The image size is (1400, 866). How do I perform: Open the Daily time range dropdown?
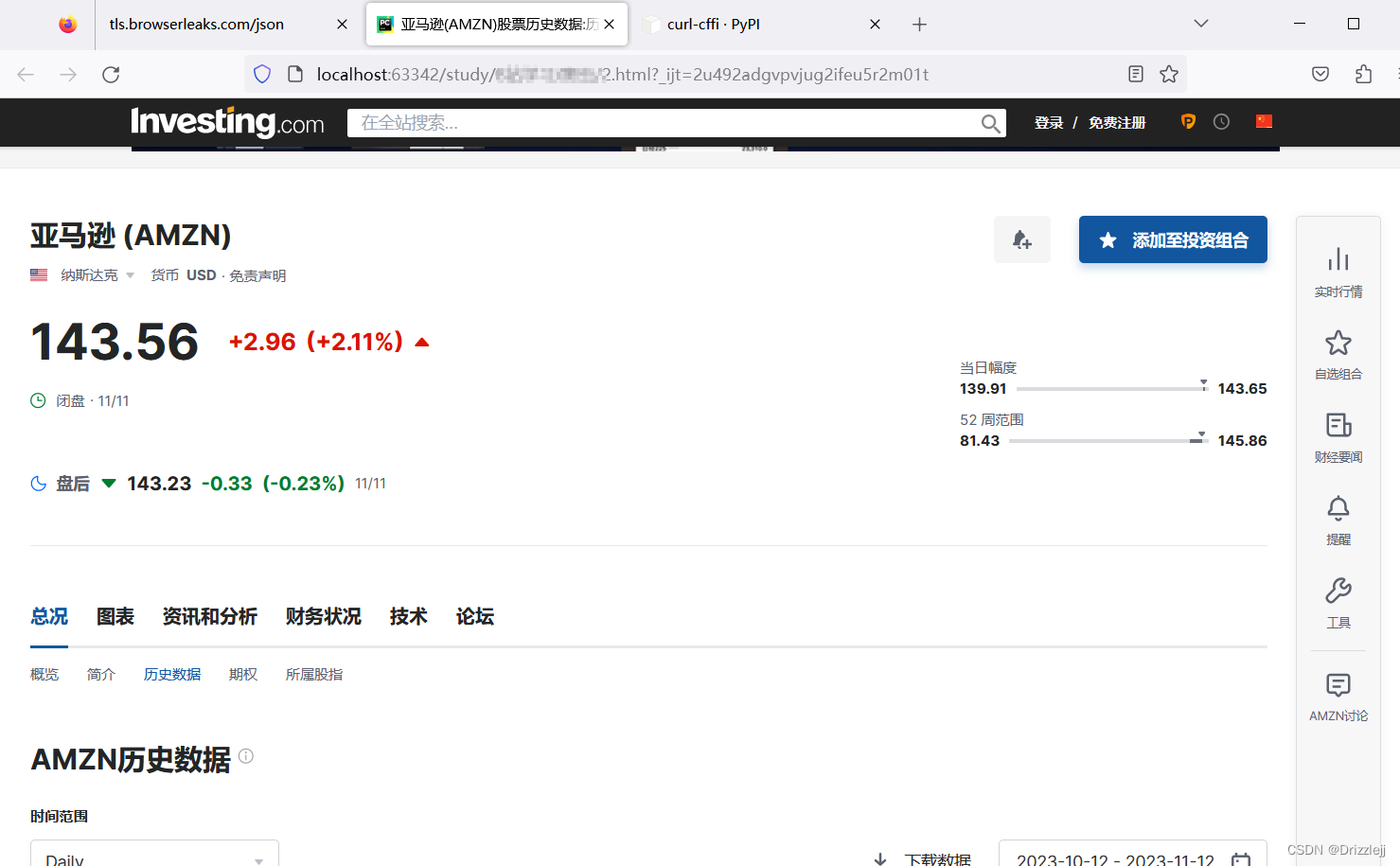pyautogui.click(x=154, y=855)
